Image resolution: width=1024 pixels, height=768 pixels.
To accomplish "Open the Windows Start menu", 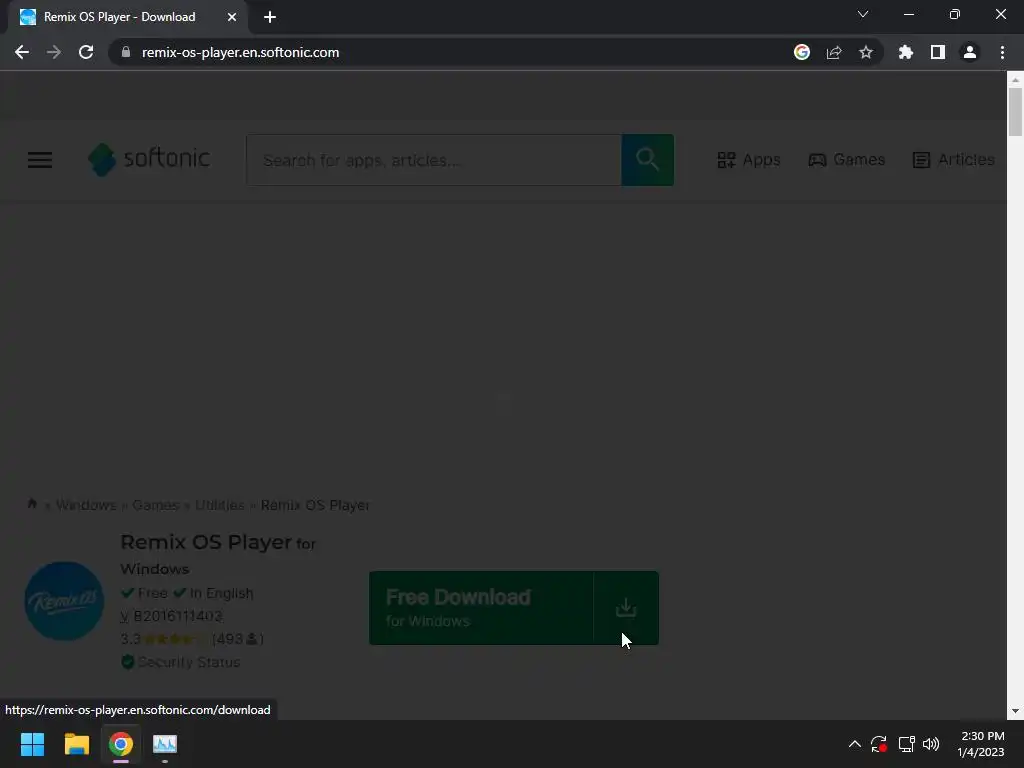I will [32, 744].
